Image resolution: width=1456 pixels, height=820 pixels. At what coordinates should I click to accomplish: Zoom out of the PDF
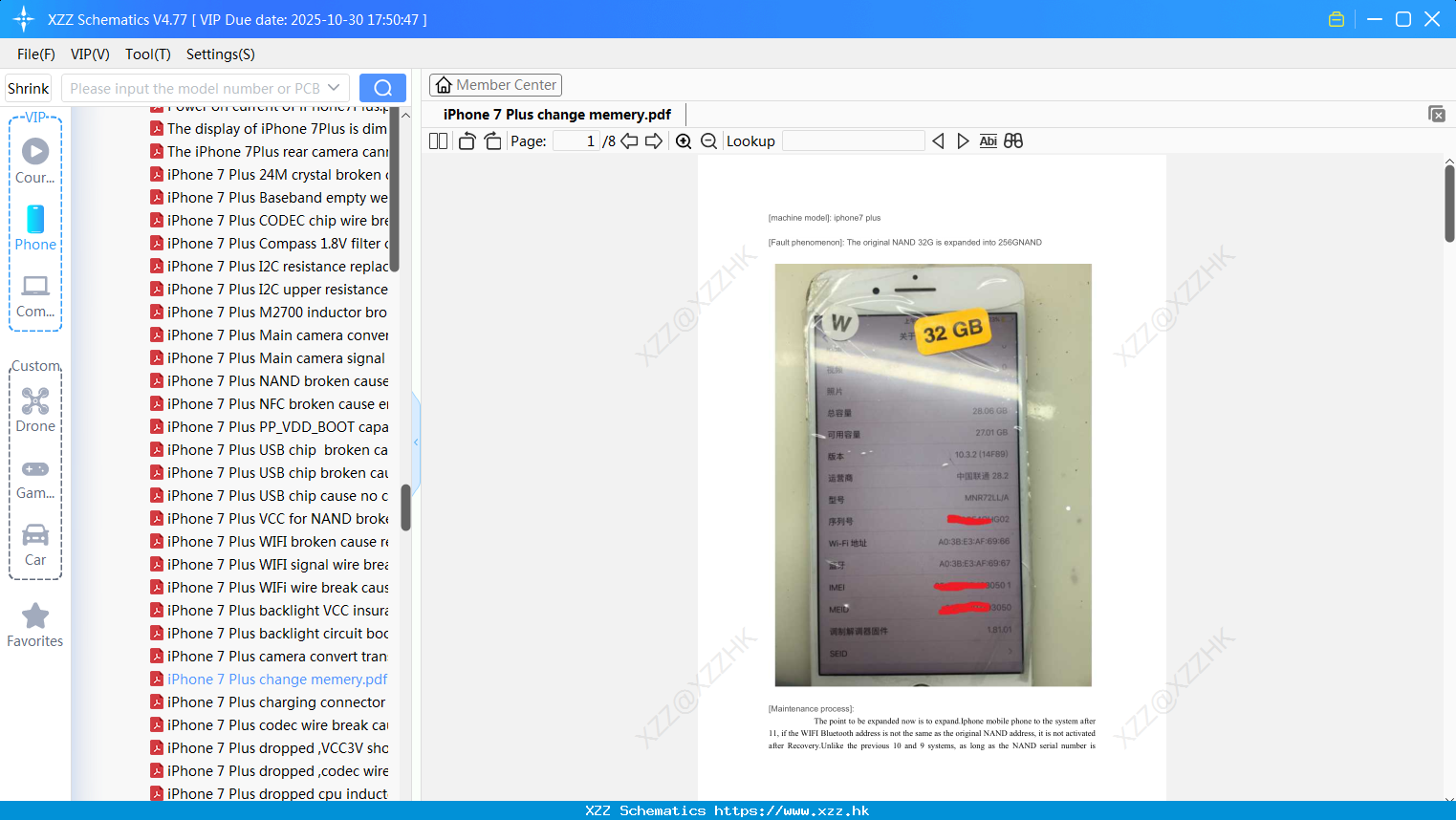tap(708, 141)
